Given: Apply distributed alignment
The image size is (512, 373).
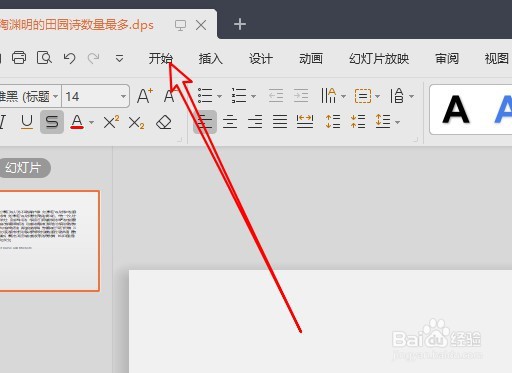Looking at the screenshot, I should coord(305,122).
